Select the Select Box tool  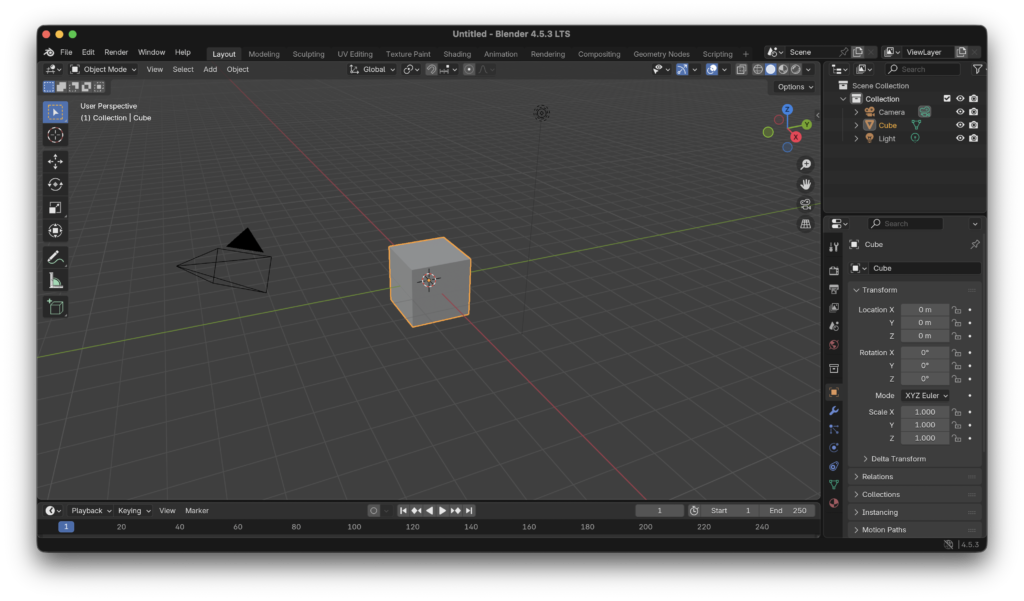point(56,112)
